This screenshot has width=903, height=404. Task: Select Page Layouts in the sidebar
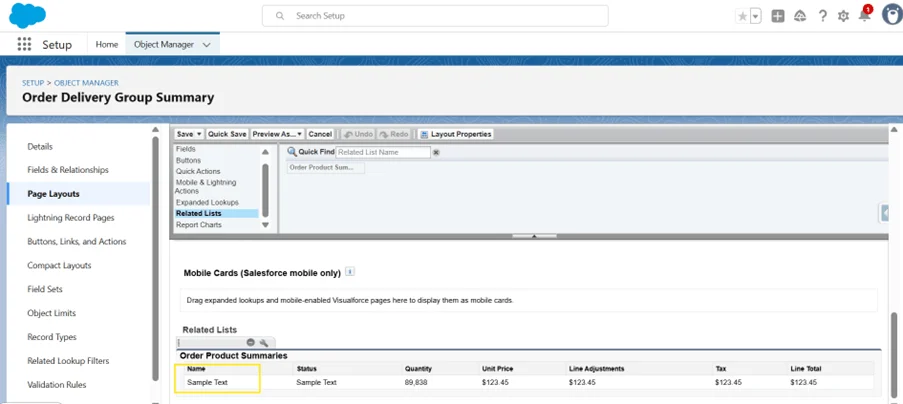tap(54, 194)
